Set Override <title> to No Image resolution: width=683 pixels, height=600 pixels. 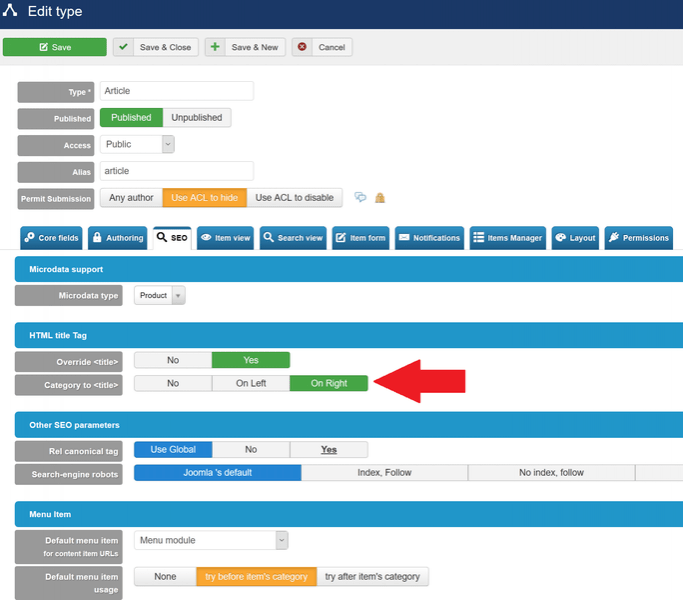click(173, 360)
